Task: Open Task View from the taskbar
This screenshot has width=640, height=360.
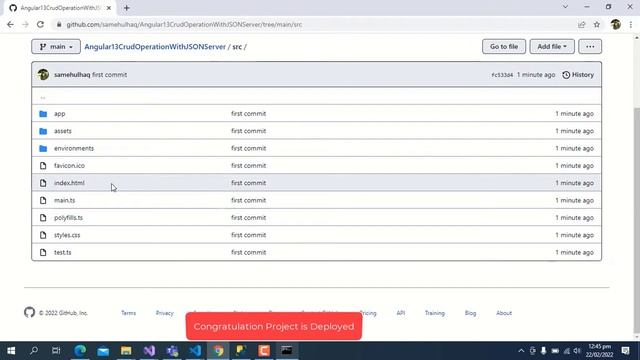Action: (x=56, y=351)
